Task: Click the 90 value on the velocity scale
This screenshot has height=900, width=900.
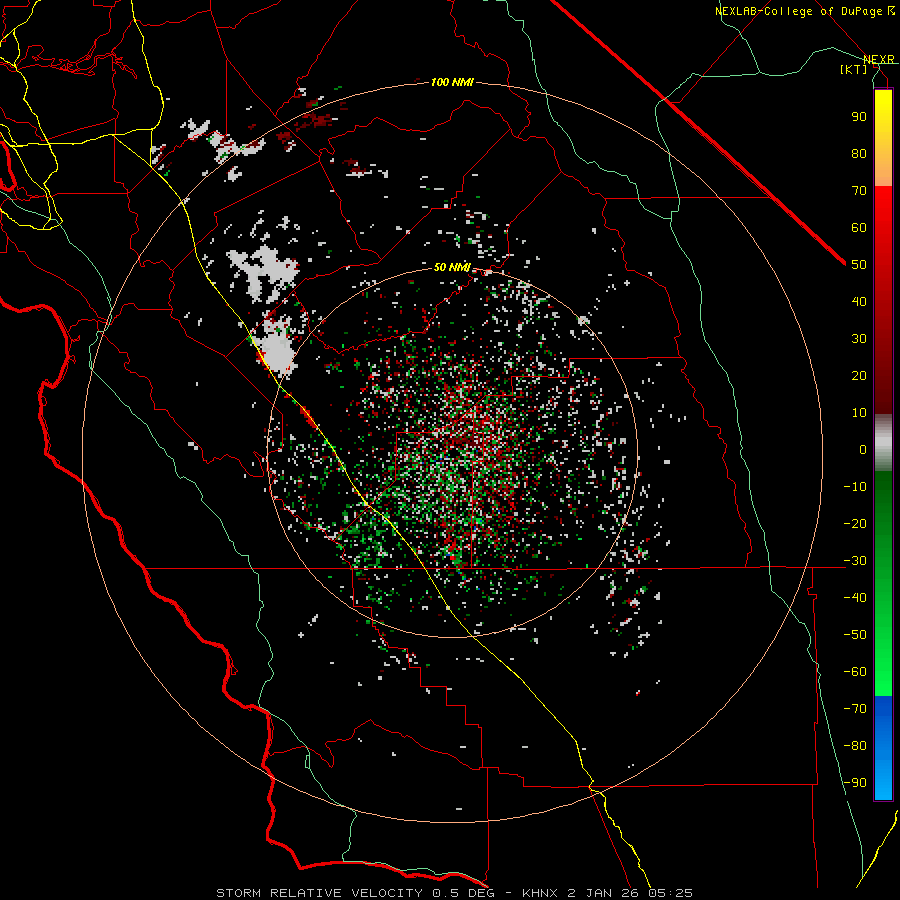Action: (x=859, y=117)
